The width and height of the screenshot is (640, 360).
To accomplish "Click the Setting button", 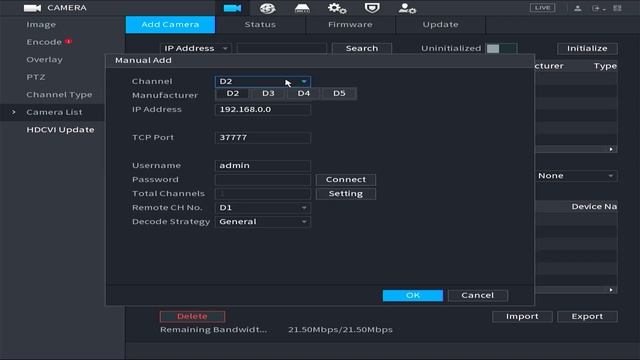I will (346, 193).
